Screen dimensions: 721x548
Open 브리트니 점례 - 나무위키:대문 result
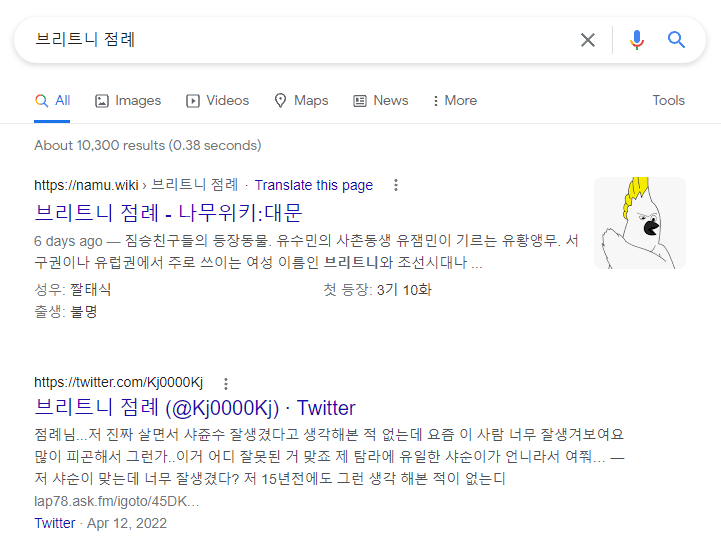coord(168,212)
